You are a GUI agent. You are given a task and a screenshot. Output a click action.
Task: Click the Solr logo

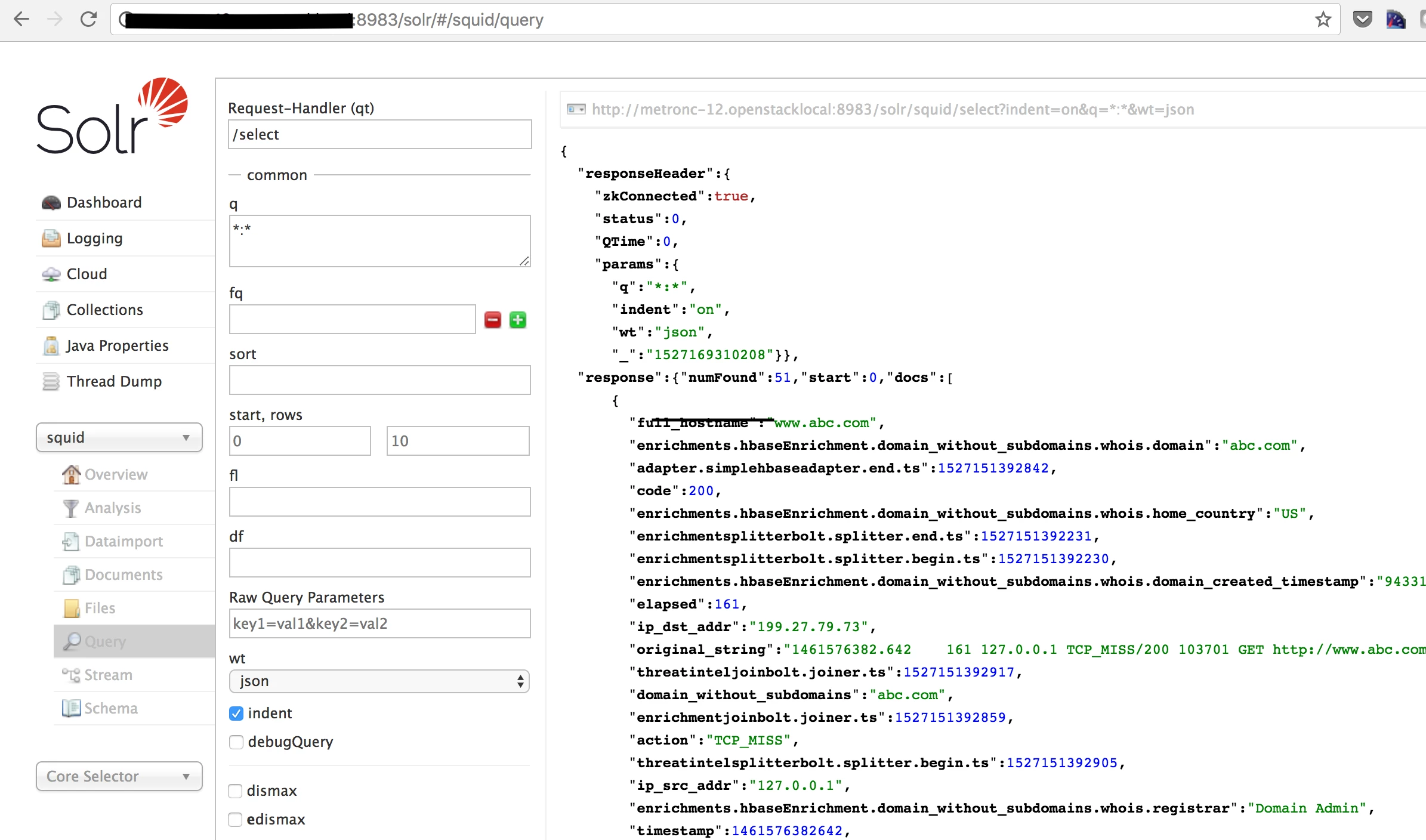coord(112,116)
